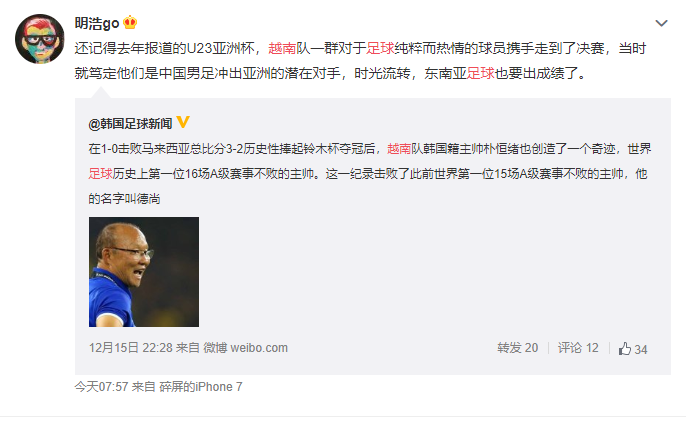
Task: Open 明浩go's profile avatar
Action: click(40, 39)
